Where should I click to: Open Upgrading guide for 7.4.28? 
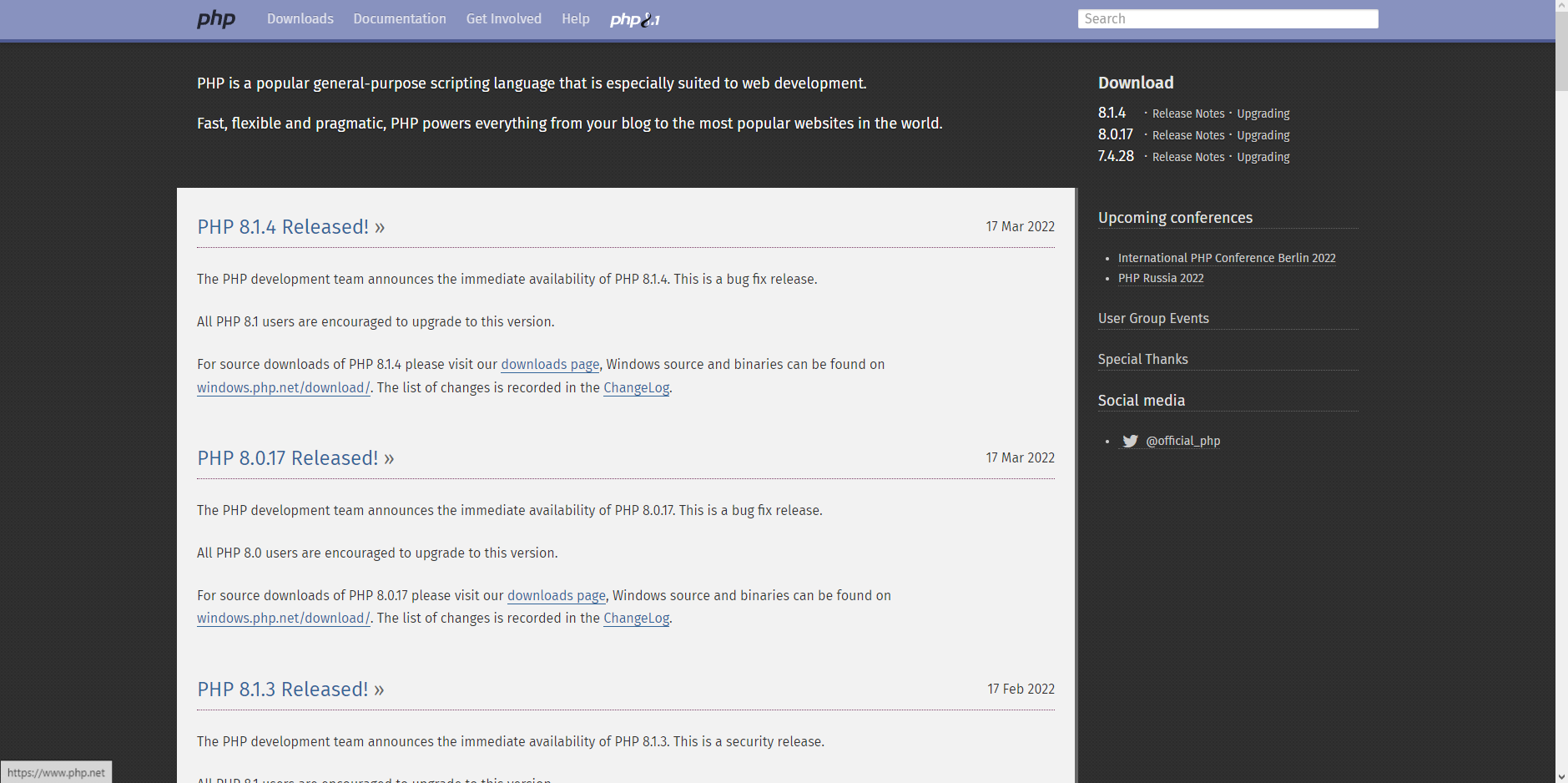tap(1263, 157)
